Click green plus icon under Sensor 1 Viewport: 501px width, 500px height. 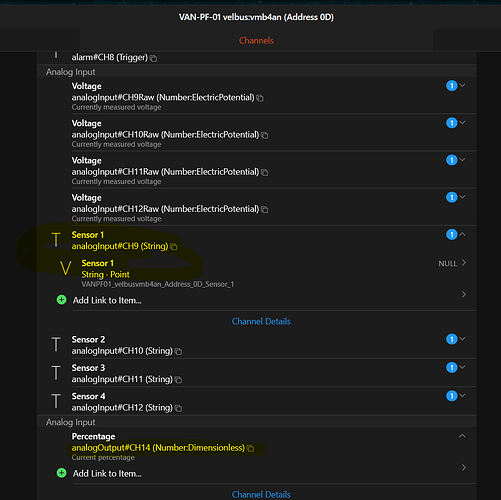61,300
